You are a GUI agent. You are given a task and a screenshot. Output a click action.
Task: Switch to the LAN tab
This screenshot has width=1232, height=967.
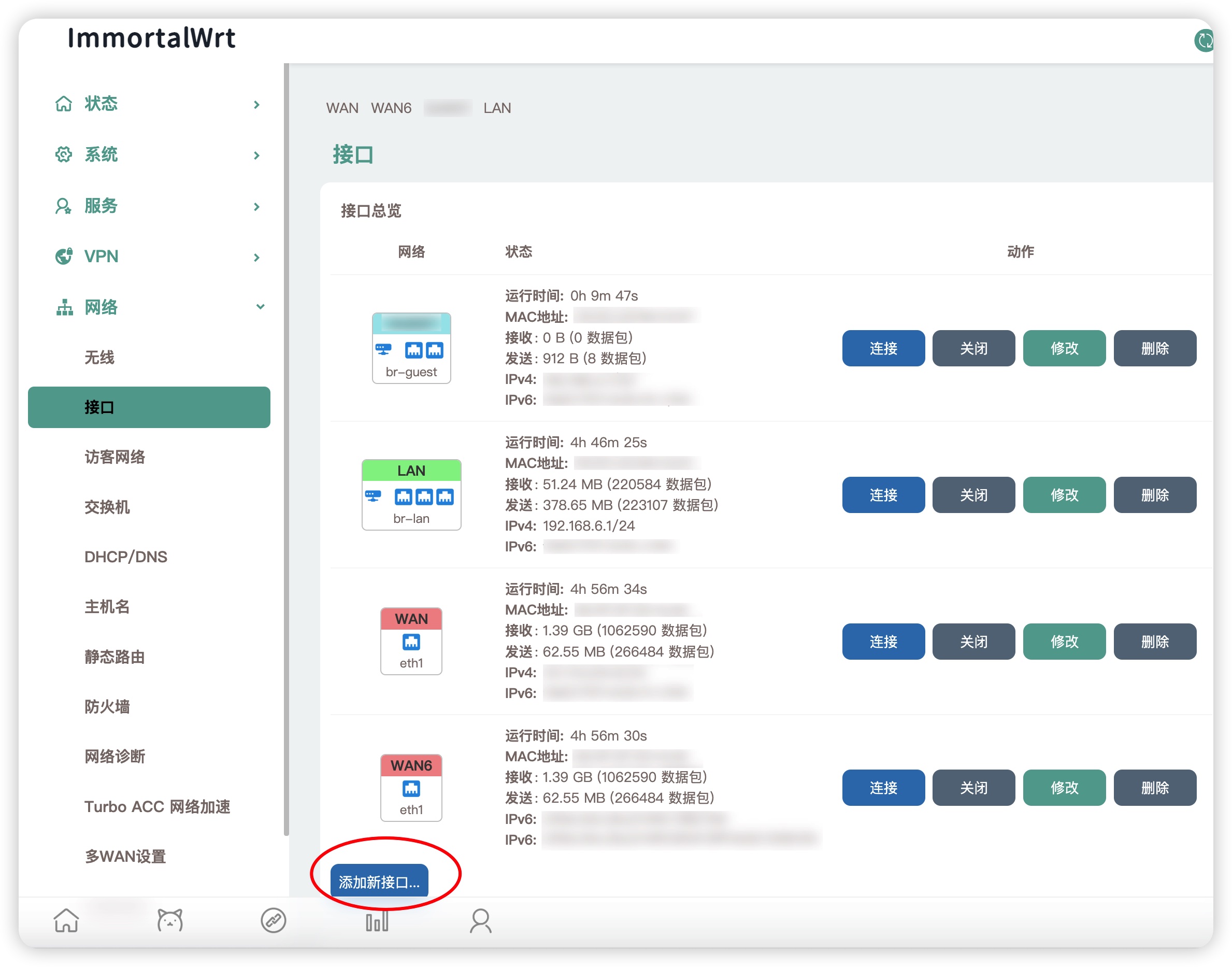coord(497,108)
